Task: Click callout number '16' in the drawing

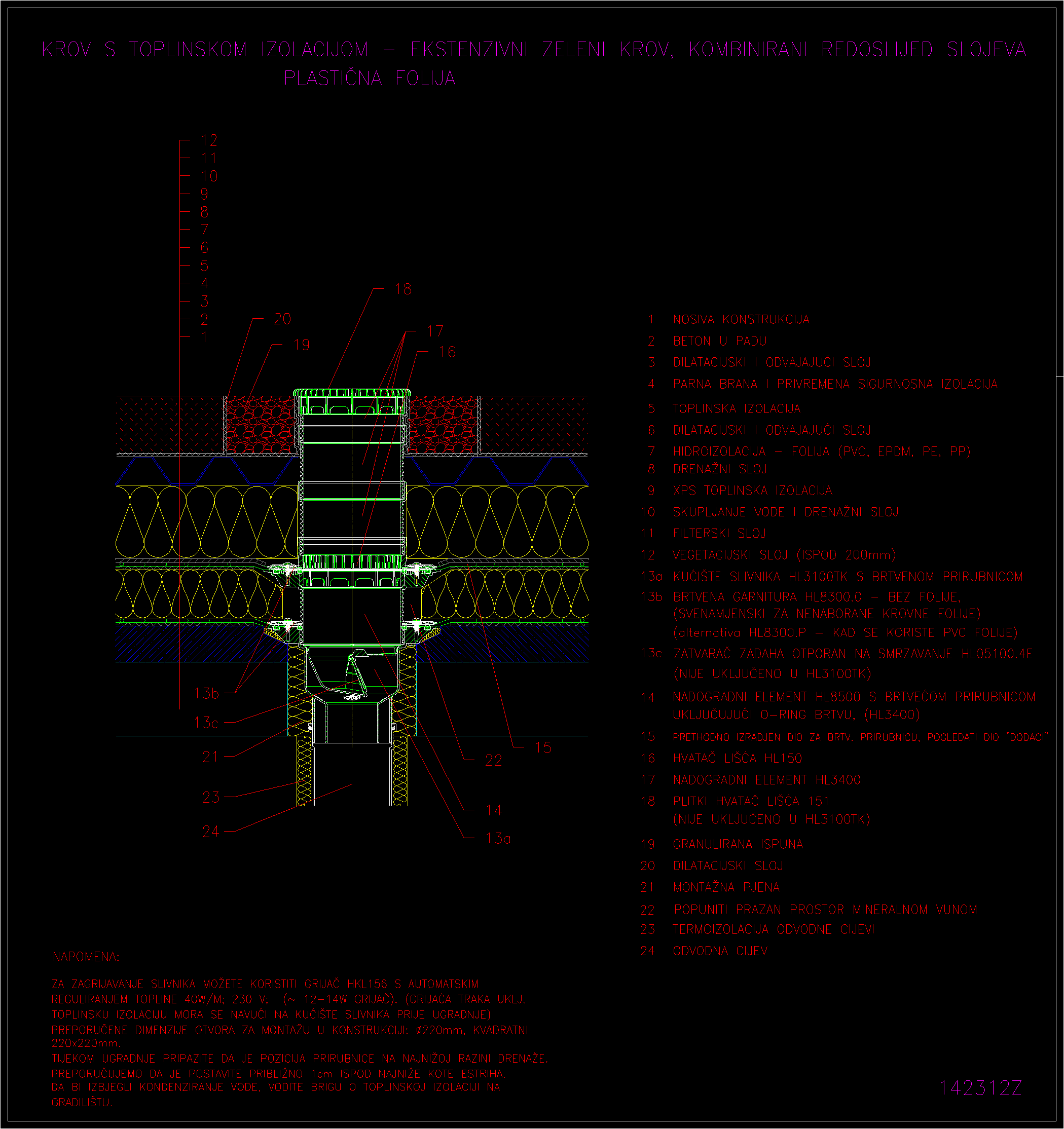Action: [447, 352]
